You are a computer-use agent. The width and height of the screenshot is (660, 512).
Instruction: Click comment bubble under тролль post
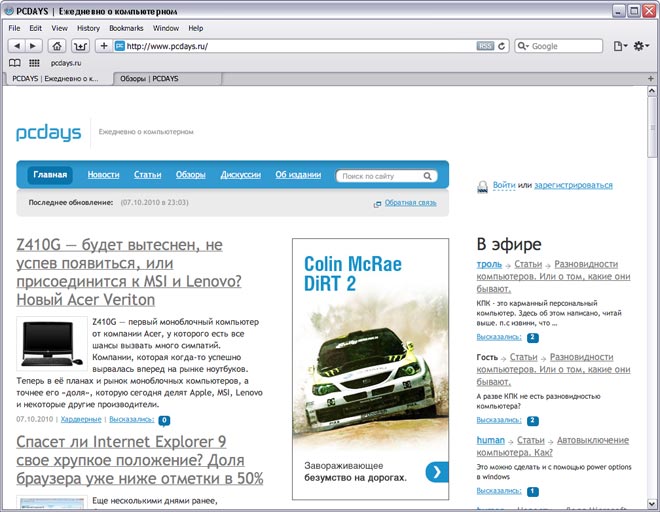pyautogui.click(x=532, y=337)
